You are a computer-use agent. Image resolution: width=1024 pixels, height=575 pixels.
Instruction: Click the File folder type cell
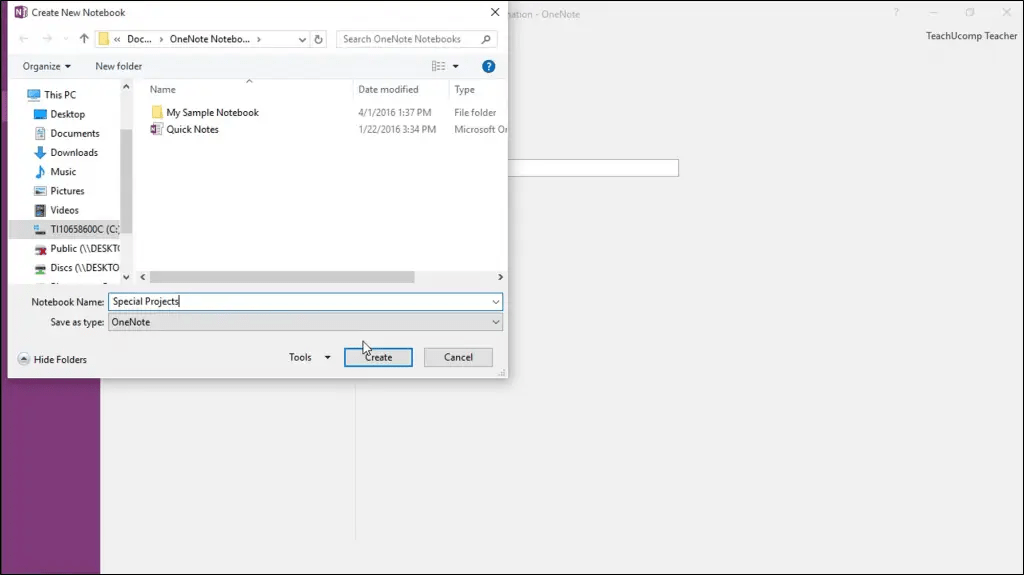pos(475,112)
